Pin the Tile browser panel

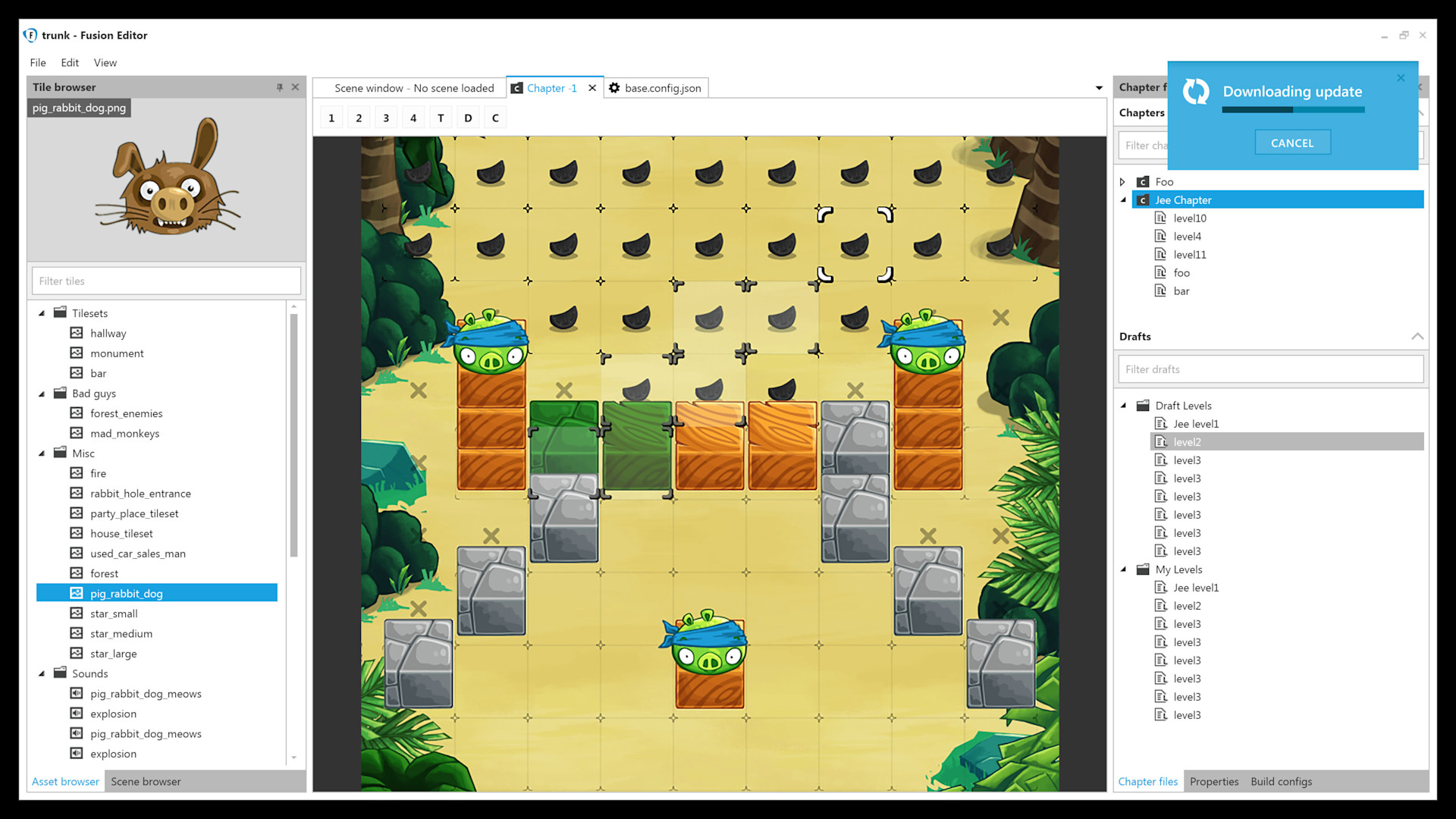pos(280,87)
